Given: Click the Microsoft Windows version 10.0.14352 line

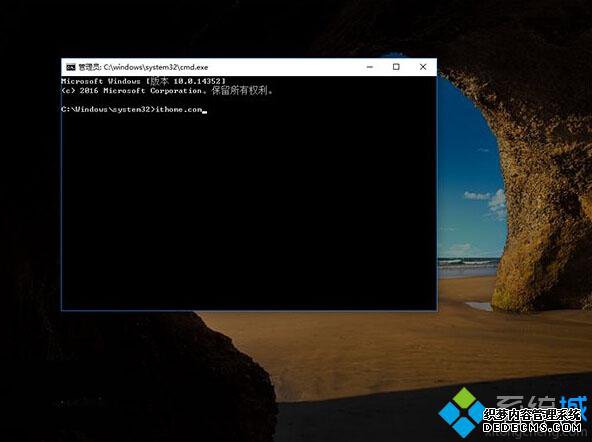Looking at the screenshot, I should click(x=143, y=81).
